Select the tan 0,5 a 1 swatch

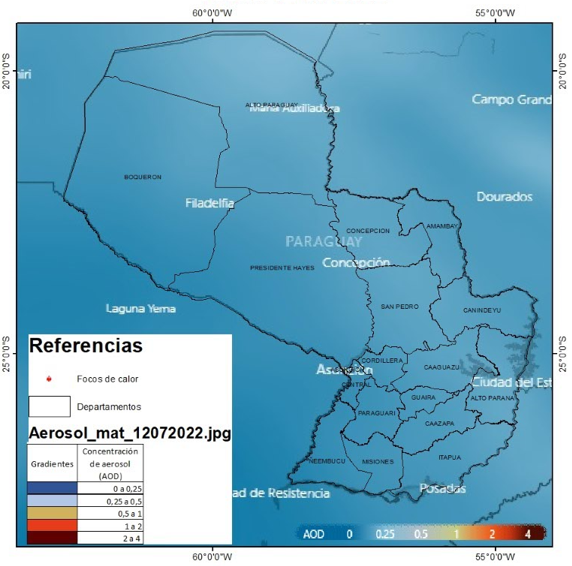pyautogui.click(x=52, y=513)
